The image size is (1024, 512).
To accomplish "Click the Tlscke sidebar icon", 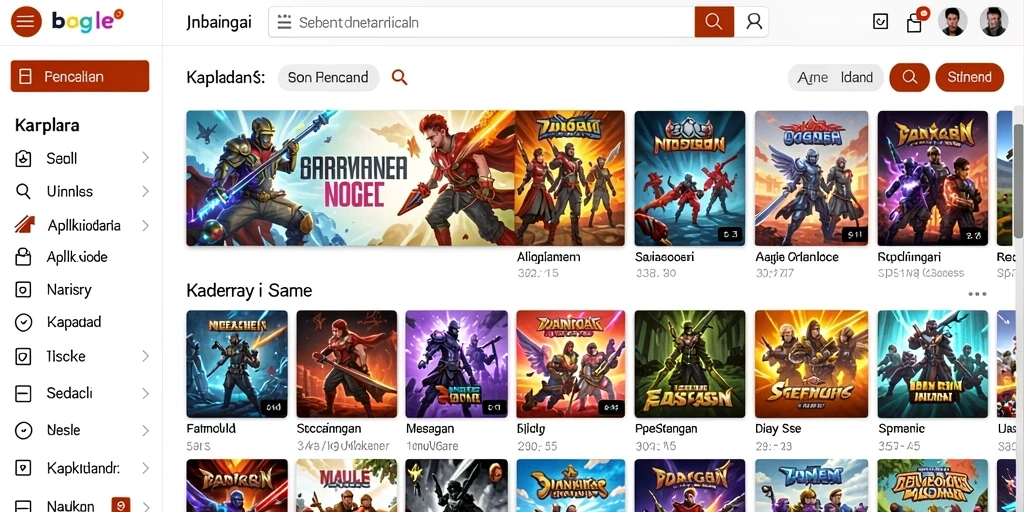I will 24,357.
